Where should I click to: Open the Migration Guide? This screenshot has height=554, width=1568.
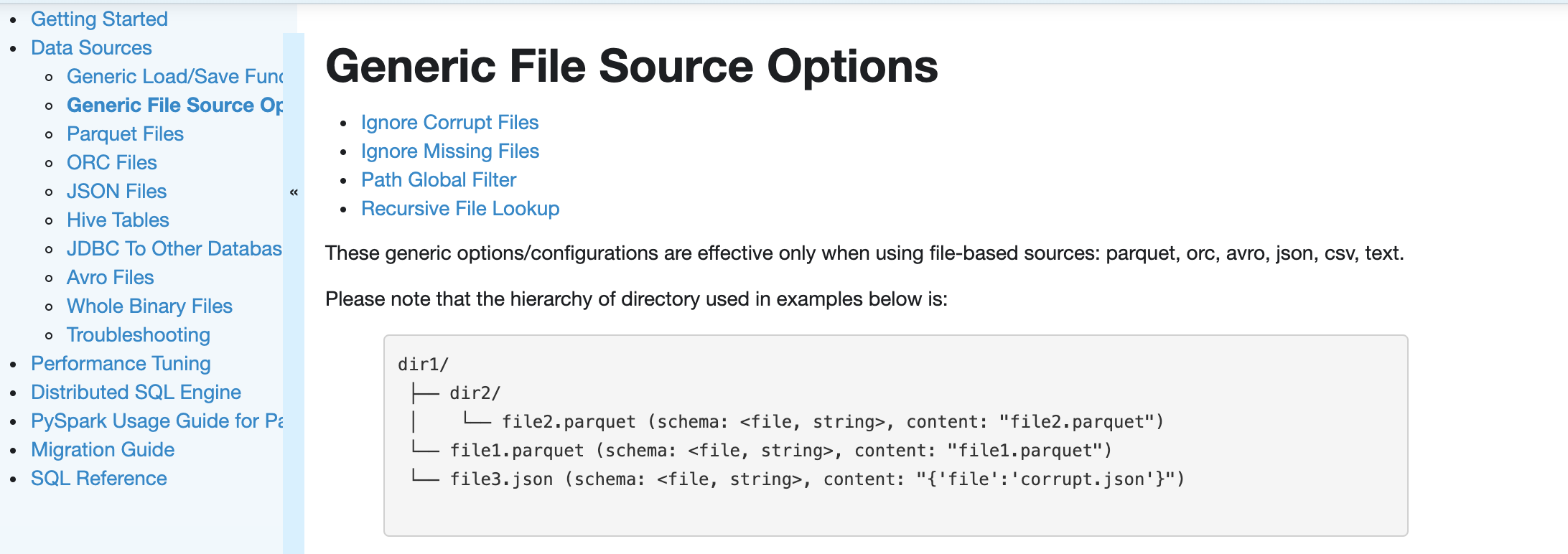tap(103, 450)
